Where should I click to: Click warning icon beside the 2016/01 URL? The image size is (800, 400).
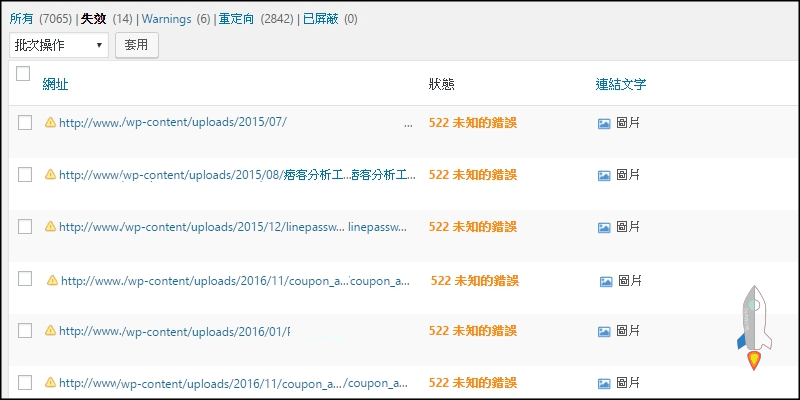50,330
